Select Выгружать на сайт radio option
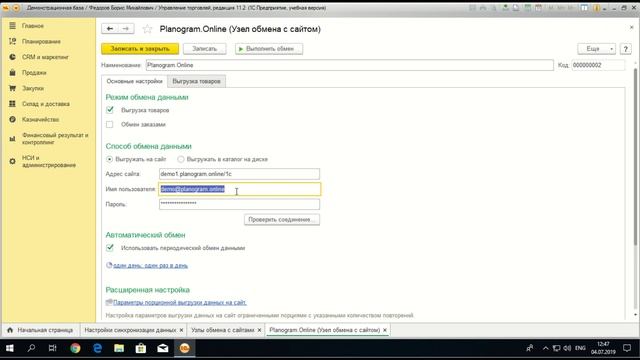 (109, 159)
